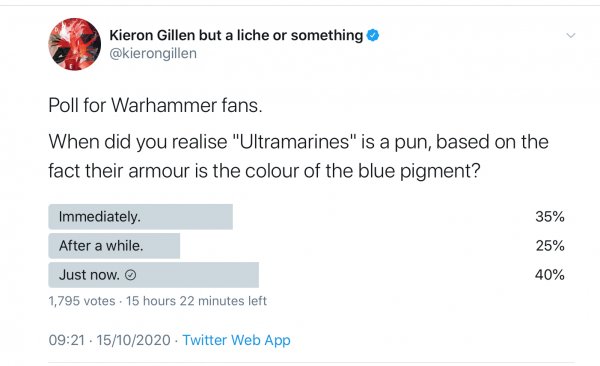Click the 25% result percentage
600x366 pixels.
click(550, 246)
